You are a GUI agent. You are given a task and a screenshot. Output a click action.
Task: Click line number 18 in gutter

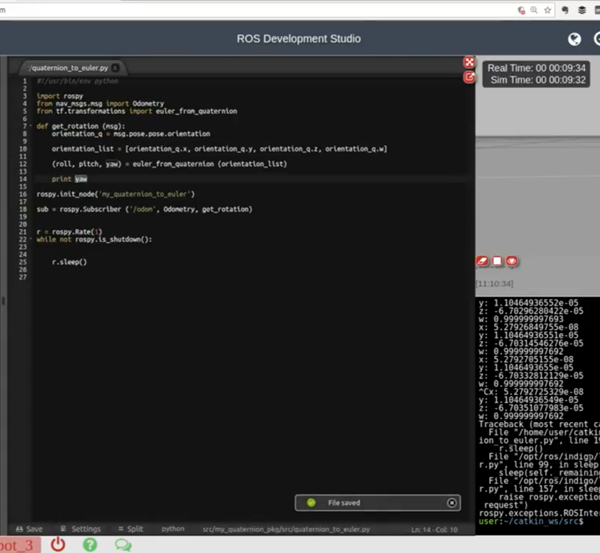(23, 209)
